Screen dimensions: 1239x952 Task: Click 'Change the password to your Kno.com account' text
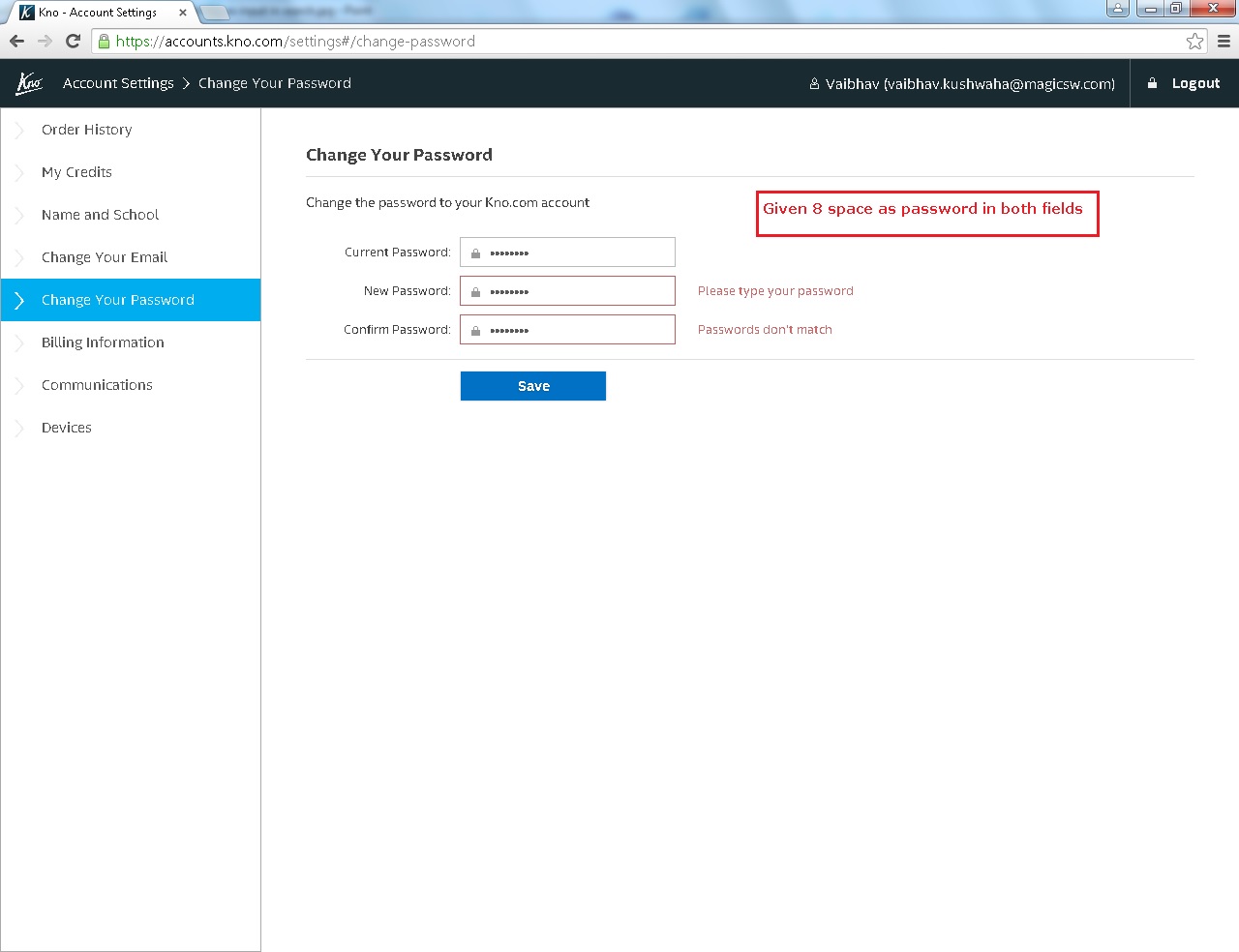point(447,202)
